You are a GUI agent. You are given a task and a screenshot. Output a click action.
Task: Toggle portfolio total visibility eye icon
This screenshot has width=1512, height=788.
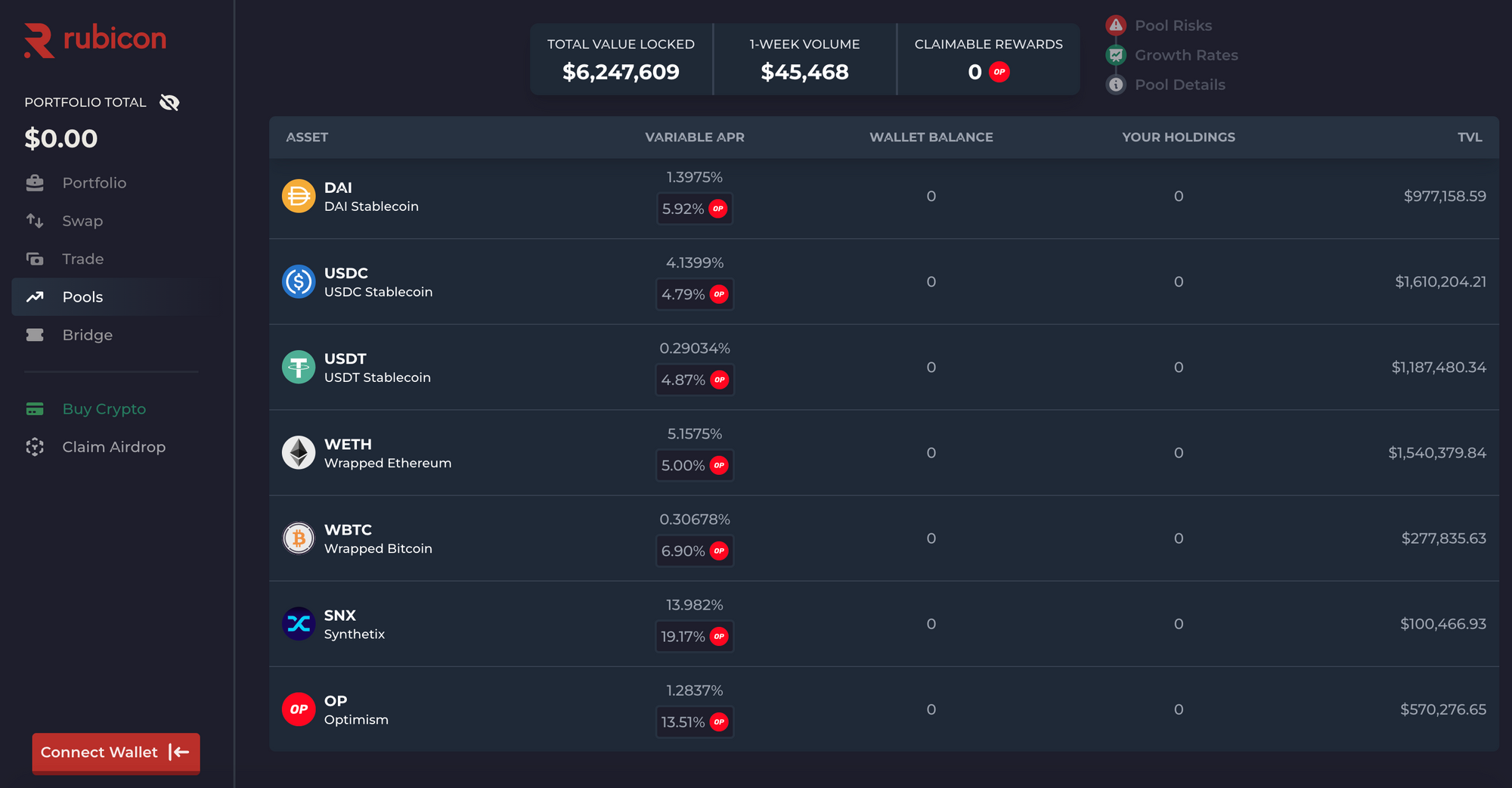tap(169, 103)
